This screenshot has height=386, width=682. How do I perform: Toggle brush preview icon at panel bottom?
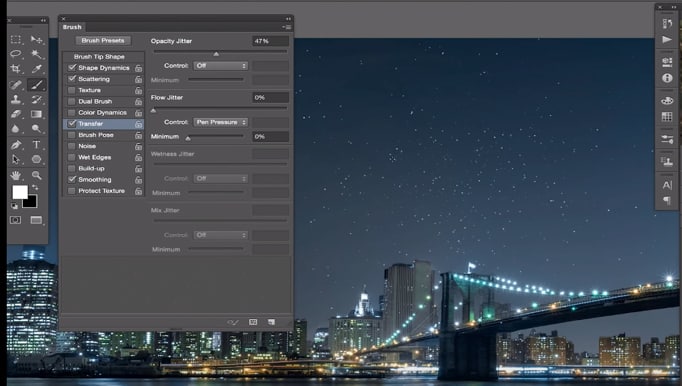pos(233,322)
